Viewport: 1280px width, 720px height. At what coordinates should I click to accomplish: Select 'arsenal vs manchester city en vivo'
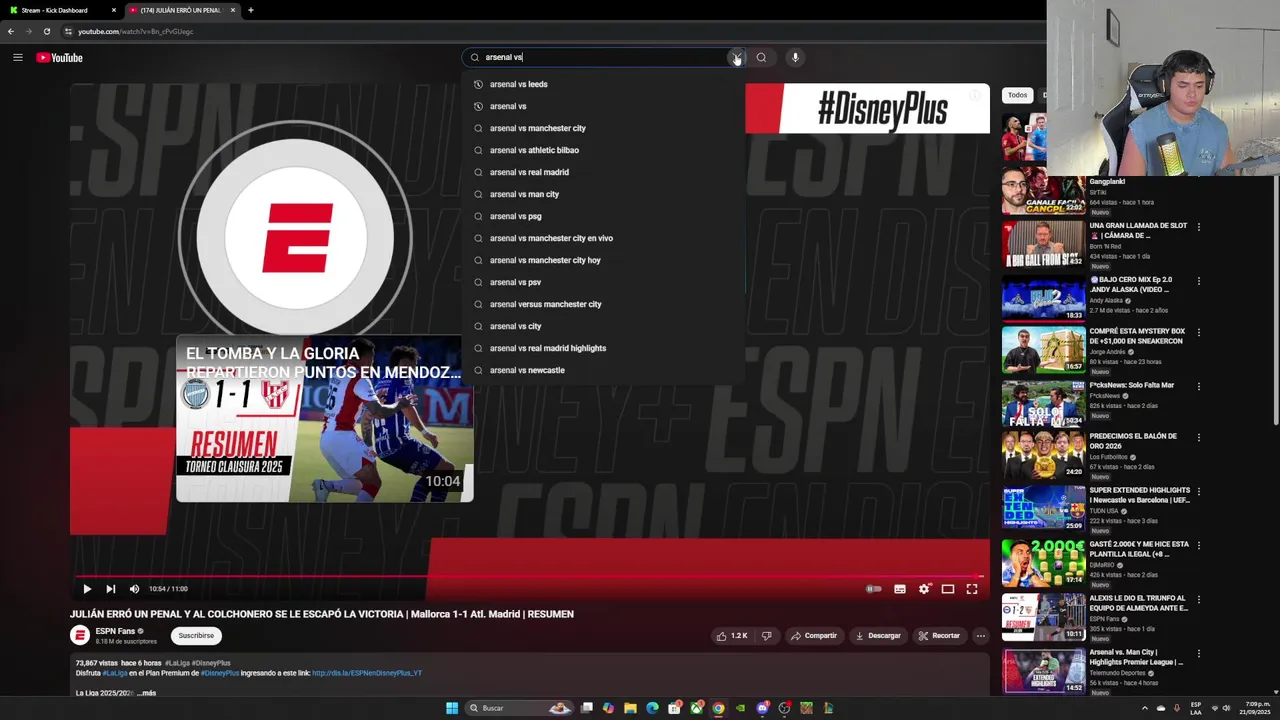click(x=604, y=238)
